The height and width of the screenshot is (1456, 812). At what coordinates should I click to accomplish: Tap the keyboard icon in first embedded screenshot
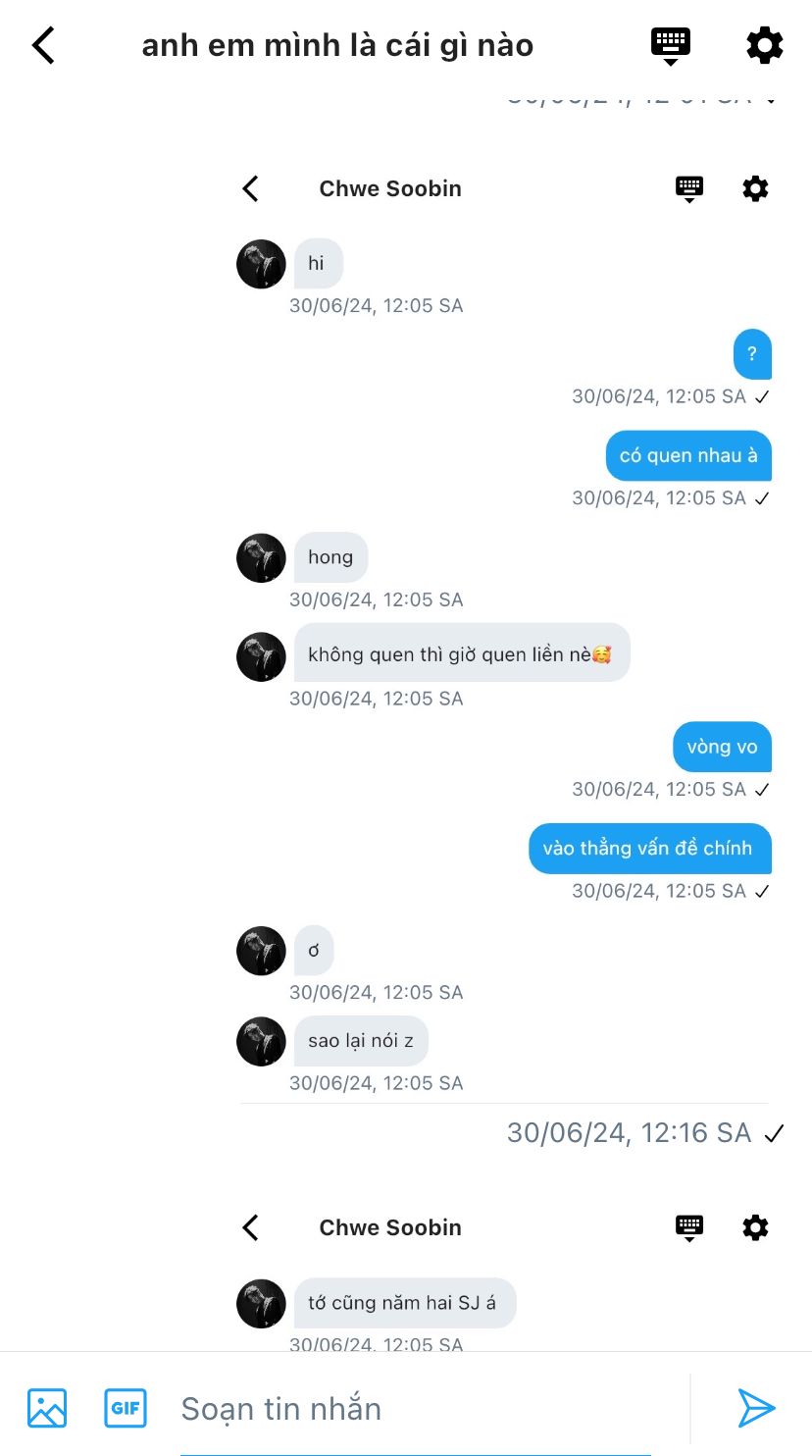point(689,189)
